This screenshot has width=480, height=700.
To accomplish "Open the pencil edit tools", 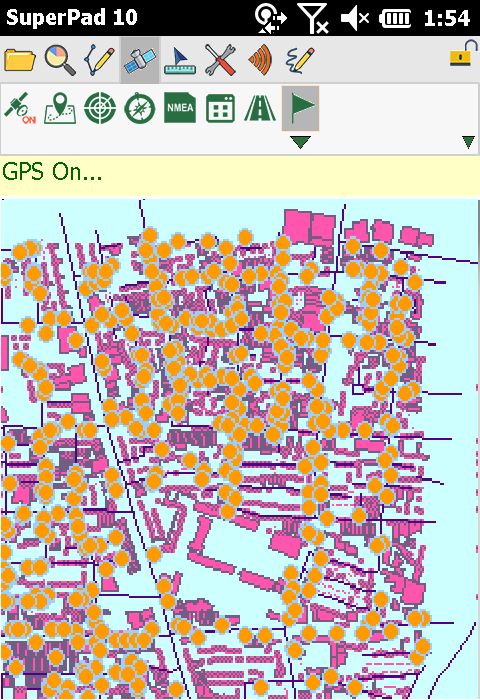I will [x=99, y=60].
